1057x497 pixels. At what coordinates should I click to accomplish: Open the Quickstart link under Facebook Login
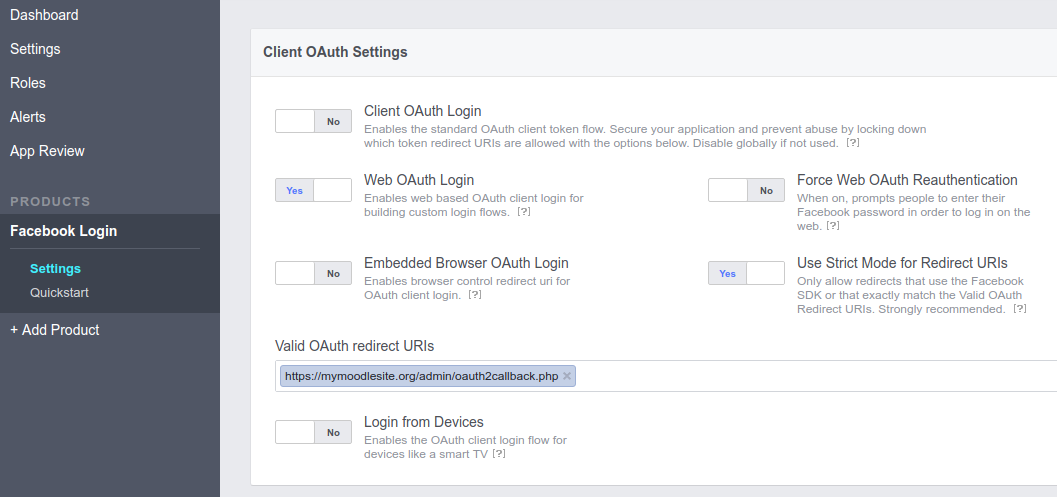click(x=60, y=293)
